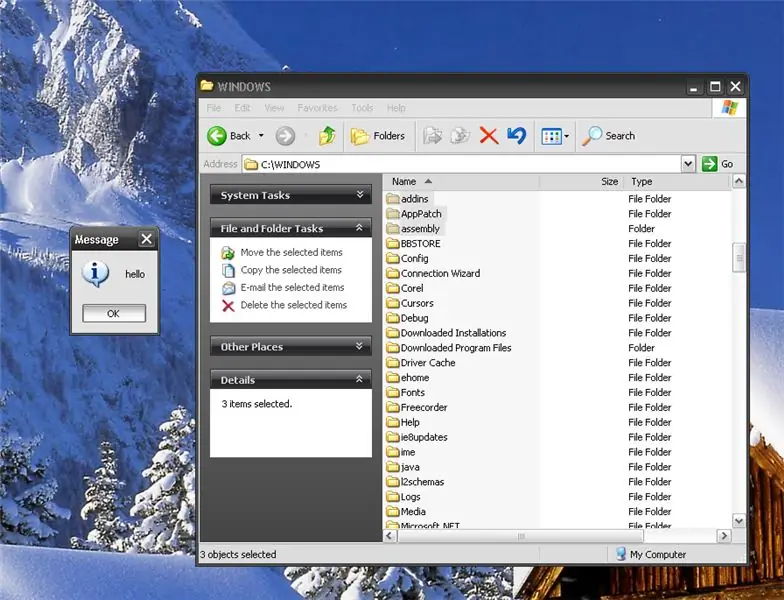
Task: Select the BBSTORE folder icon
Action: (x=393, y=244)
